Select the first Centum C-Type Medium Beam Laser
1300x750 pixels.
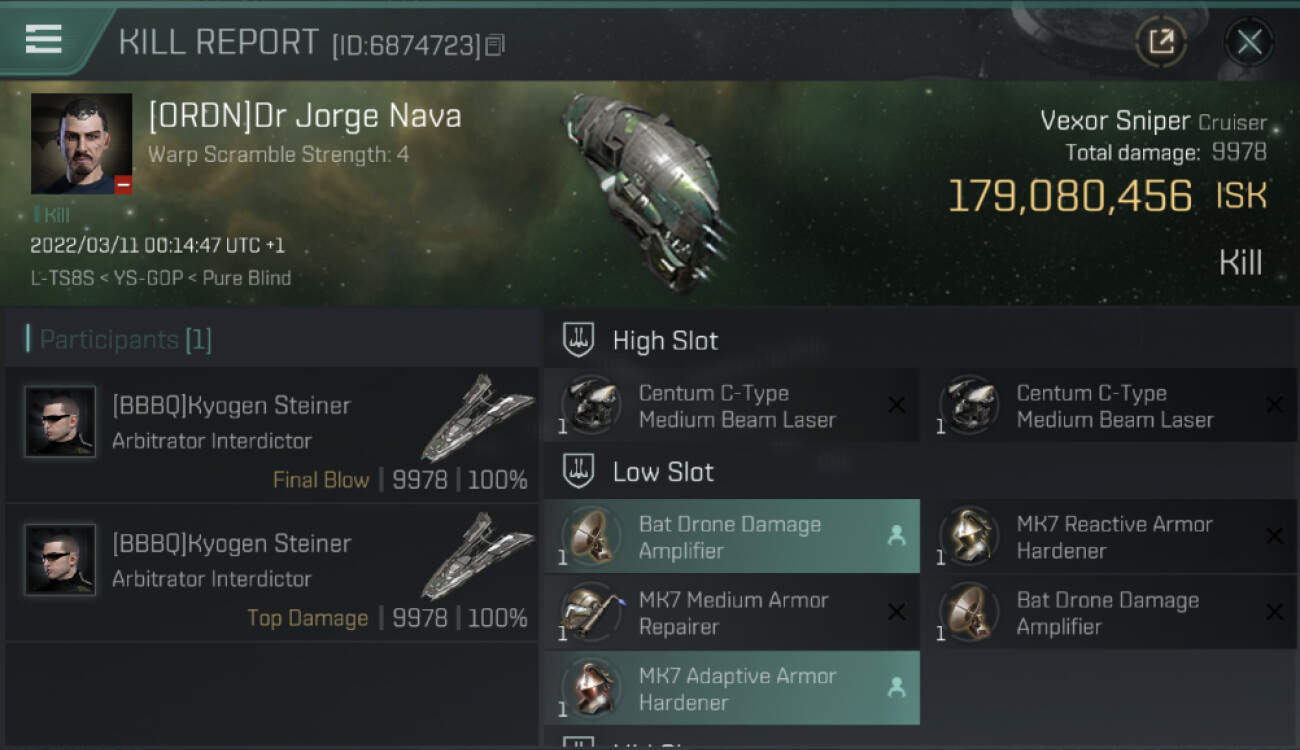click(731, 406)
